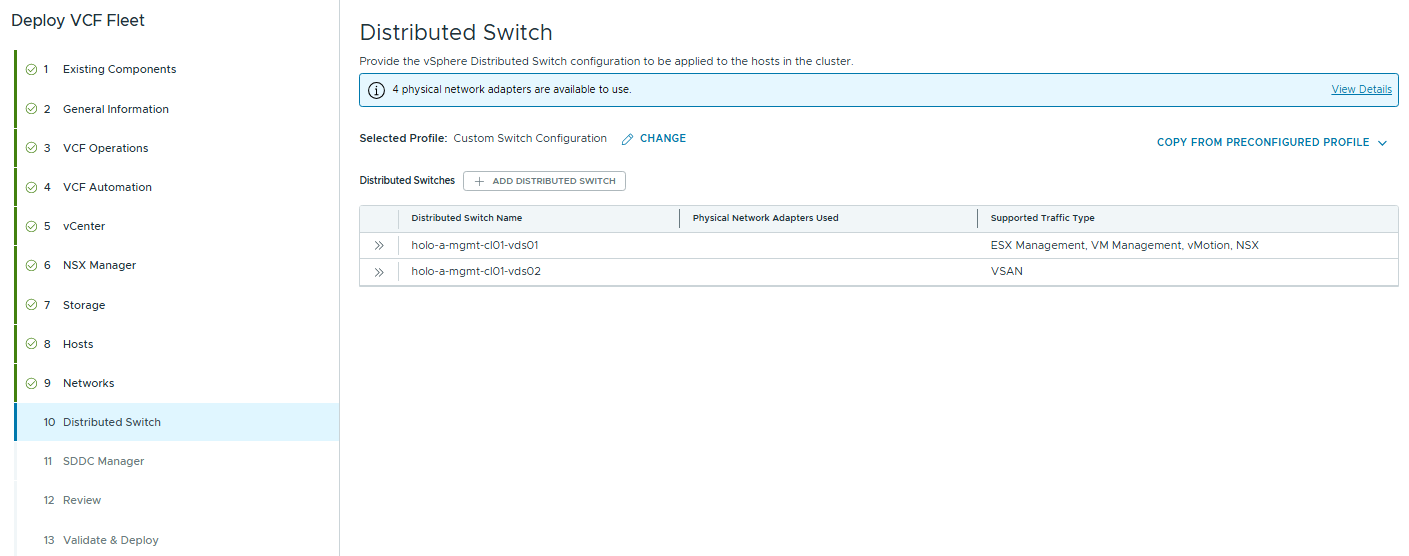Click the plus icon in Add Distributed Switch
This screenshot has width=1409, height=556.
click(x=479, y=181)
